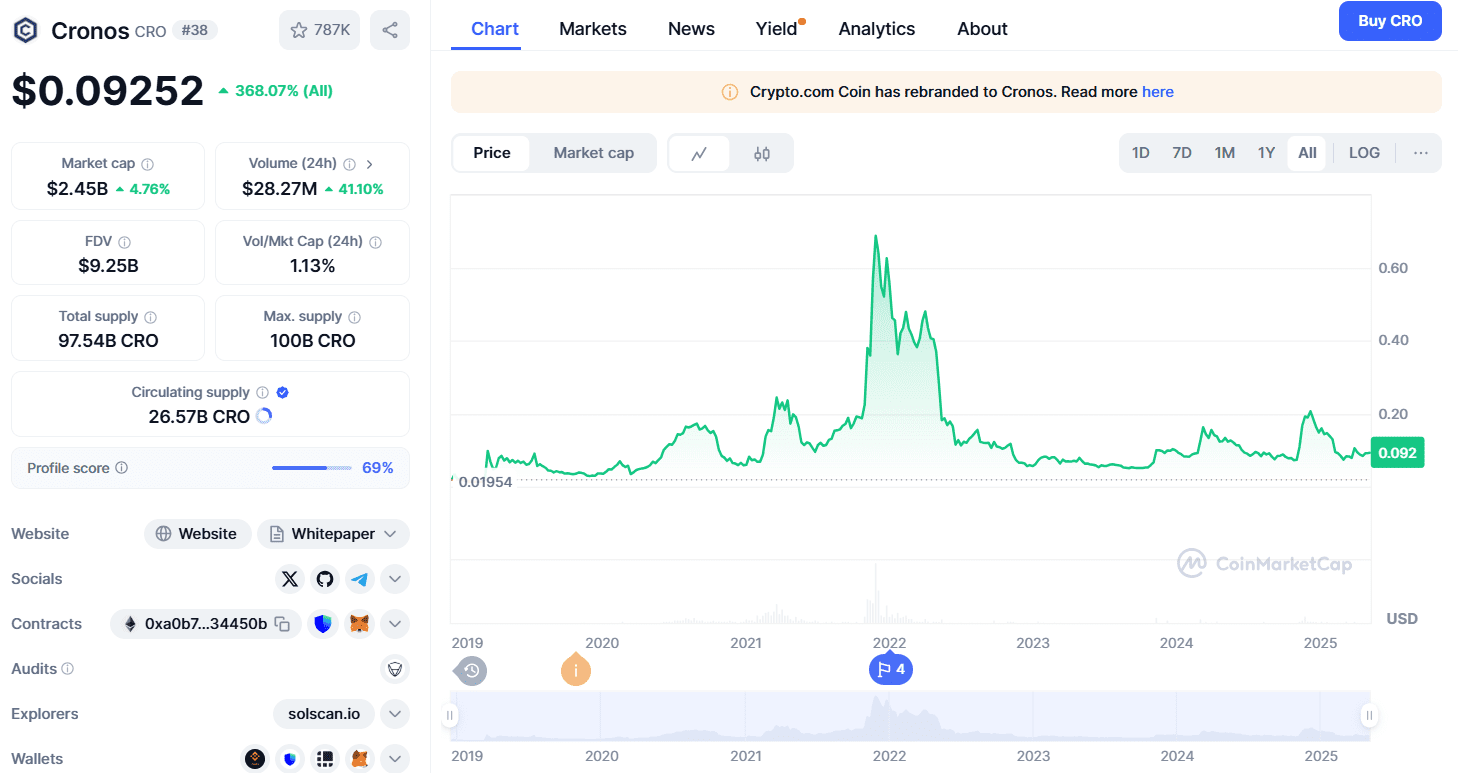Click Max. supply info icon
Image resolution: width=1458 pixels, height=773 pixels.
pyautogui.click(x=355, y=317)
